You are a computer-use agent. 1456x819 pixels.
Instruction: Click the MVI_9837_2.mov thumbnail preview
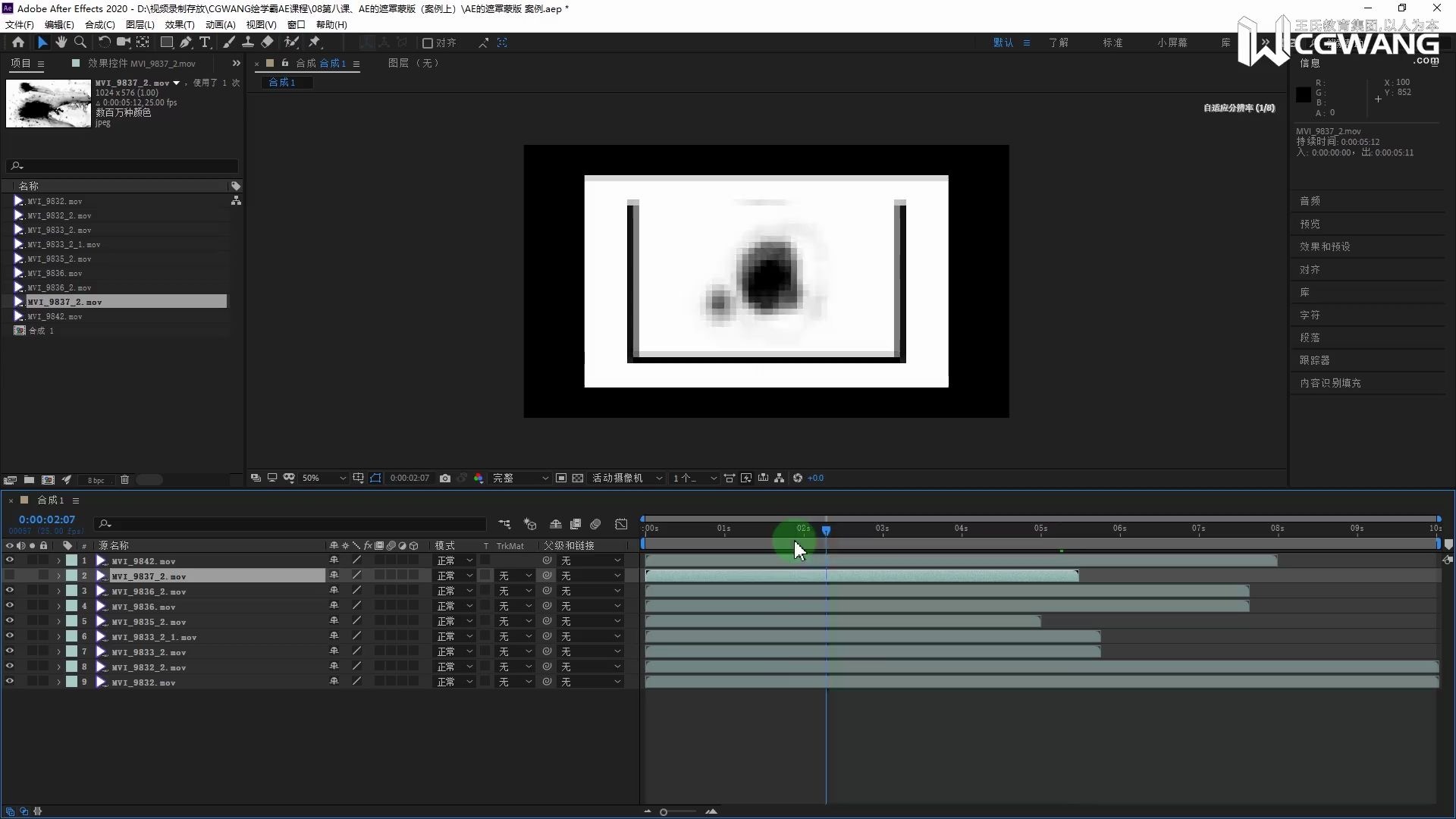[x=49, y=103]
